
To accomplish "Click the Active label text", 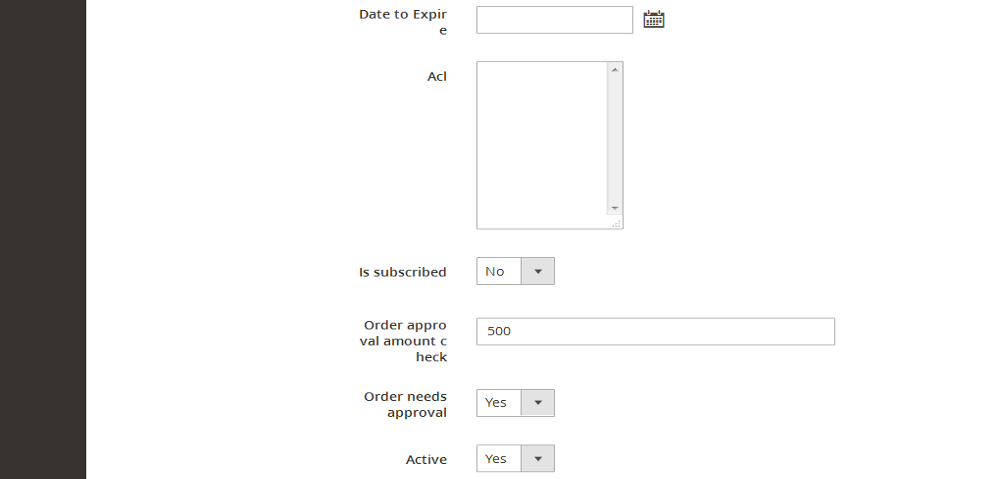I will click(426, 460).
